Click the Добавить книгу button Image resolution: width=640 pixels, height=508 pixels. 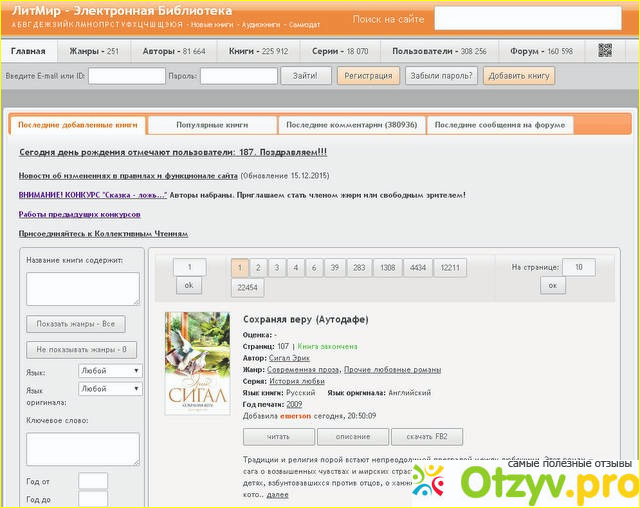pyautogui.click(x=519, y=76)
